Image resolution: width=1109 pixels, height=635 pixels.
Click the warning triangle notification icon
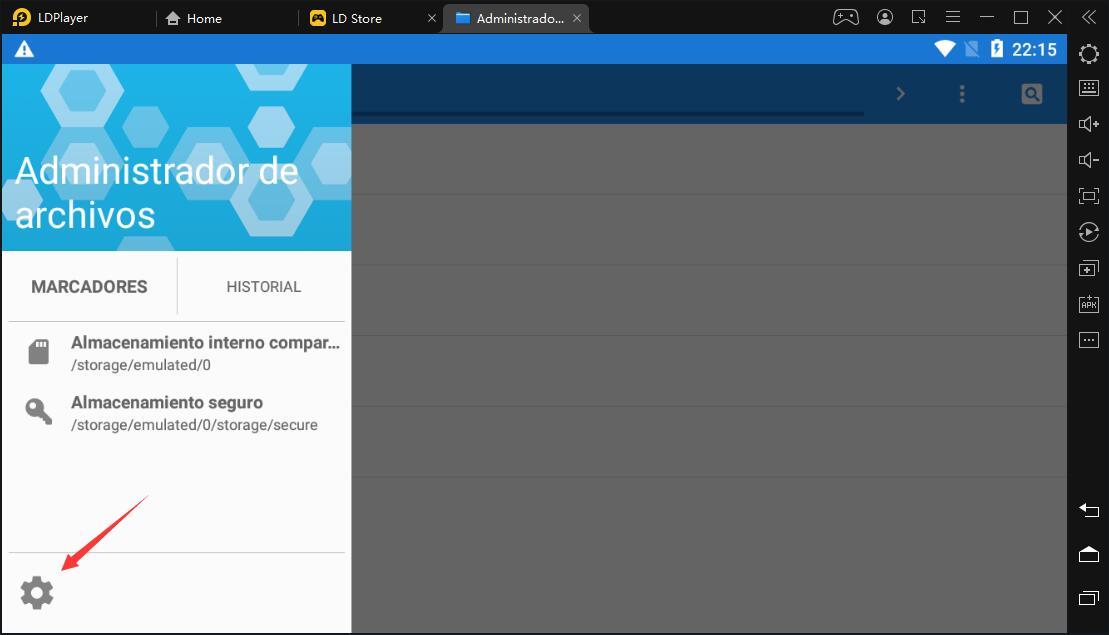(x=24, y=49)
